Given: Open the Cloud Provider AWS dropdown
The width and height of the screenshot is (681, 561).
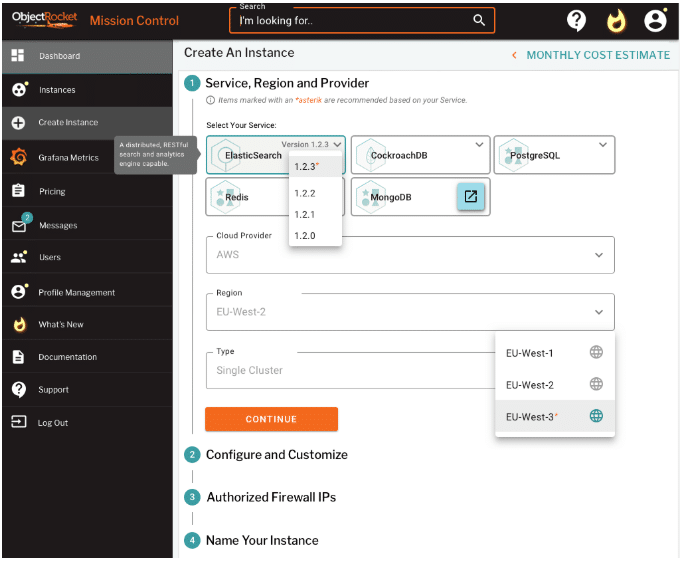Looking at the screenshot, I should (x=410, y=255).
